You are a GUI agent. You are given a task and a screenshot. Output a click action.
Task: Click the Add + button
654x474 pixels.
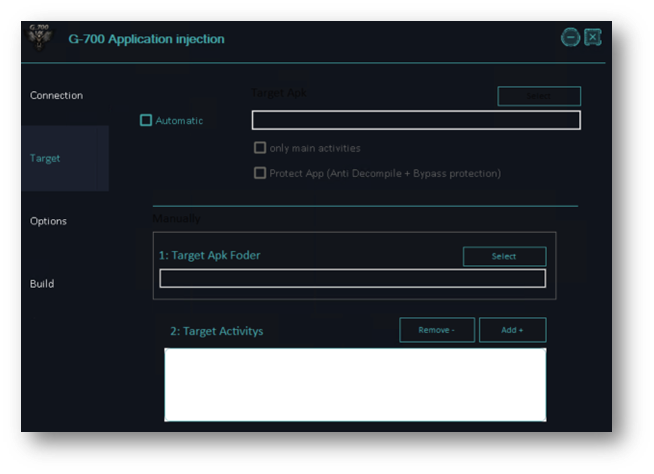pos(512,330)
